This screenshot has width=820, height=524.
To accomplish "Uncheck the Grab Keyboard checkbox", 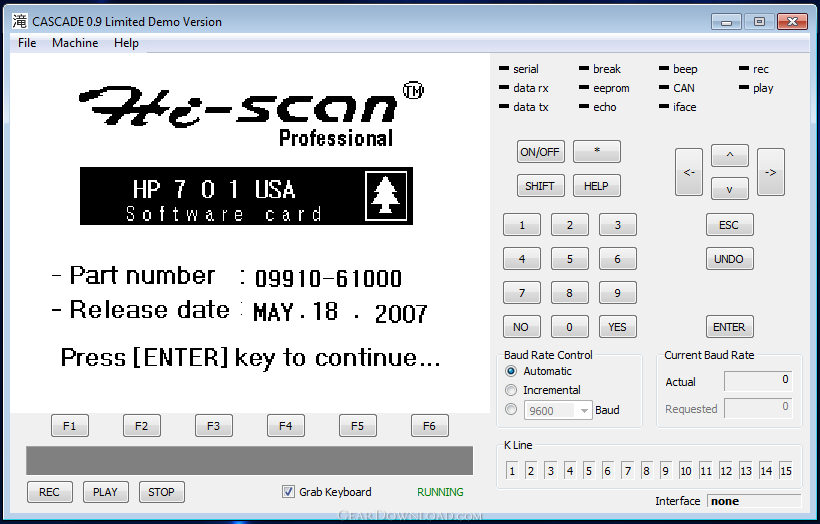I will tap(288, 492).
